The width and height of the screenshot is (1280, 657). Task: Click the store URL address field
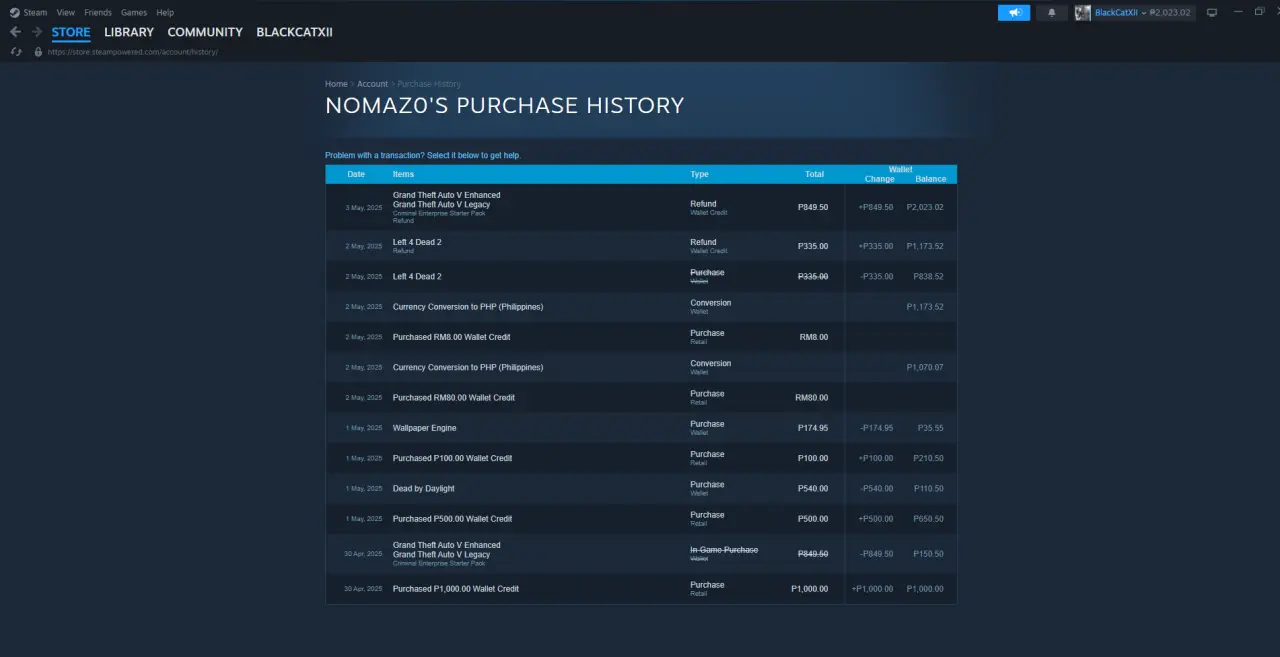click(x=133, y=52)
